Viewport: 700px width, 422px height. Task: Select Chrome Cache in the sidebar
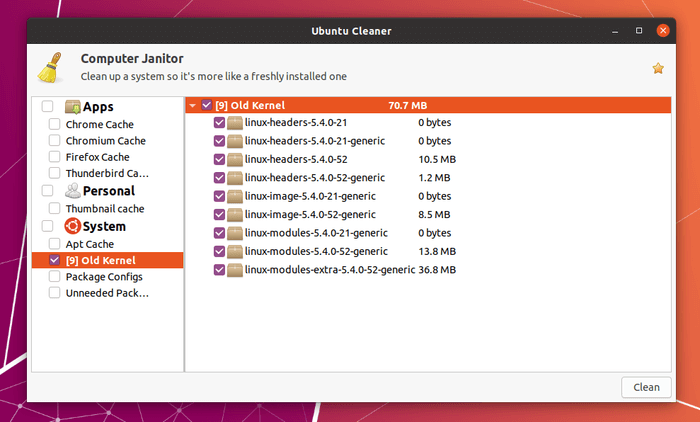pos(100,124)
